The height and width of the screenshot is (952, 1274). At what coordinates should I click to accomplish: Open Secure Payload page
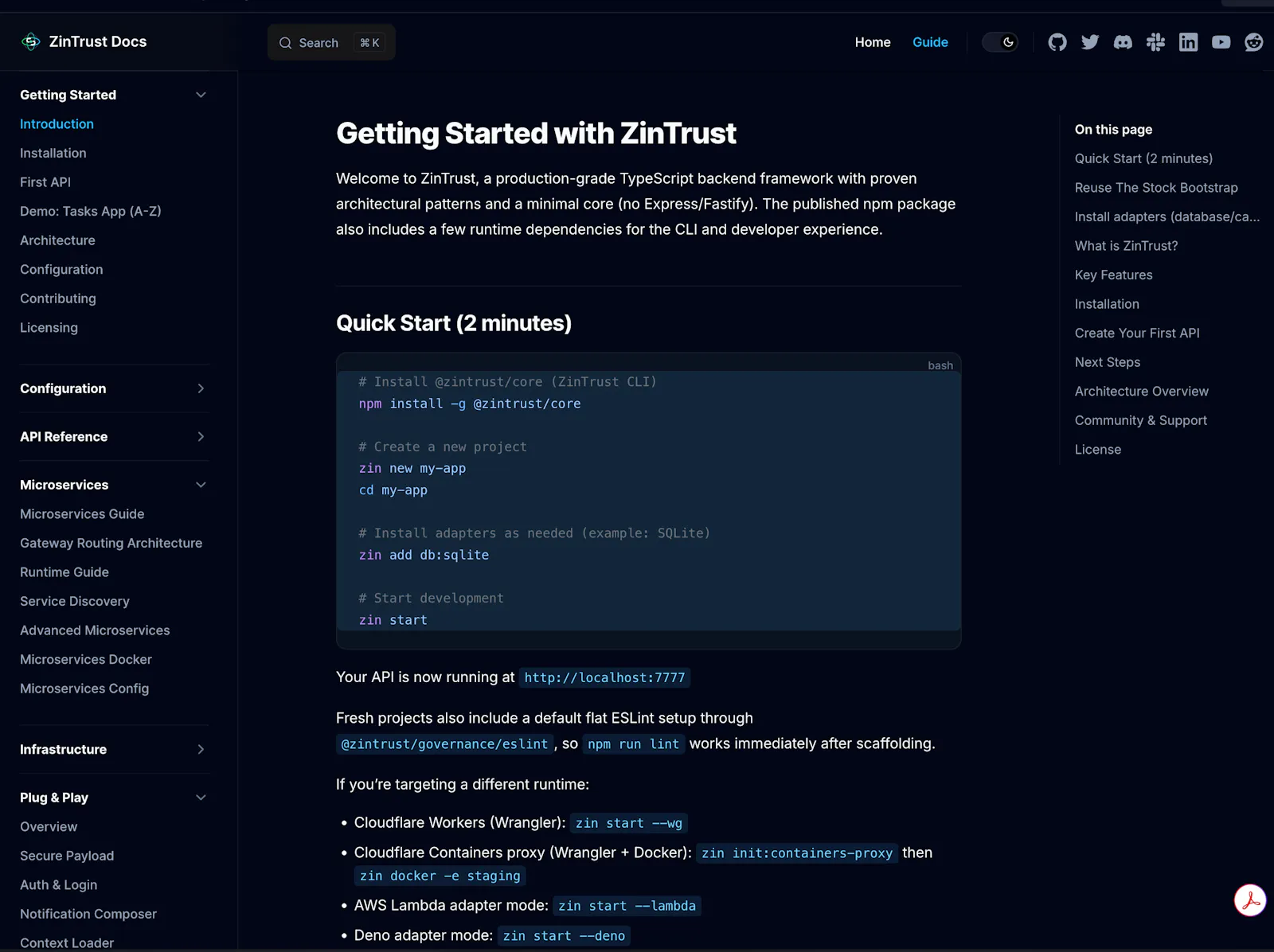[x=67, y=856]
